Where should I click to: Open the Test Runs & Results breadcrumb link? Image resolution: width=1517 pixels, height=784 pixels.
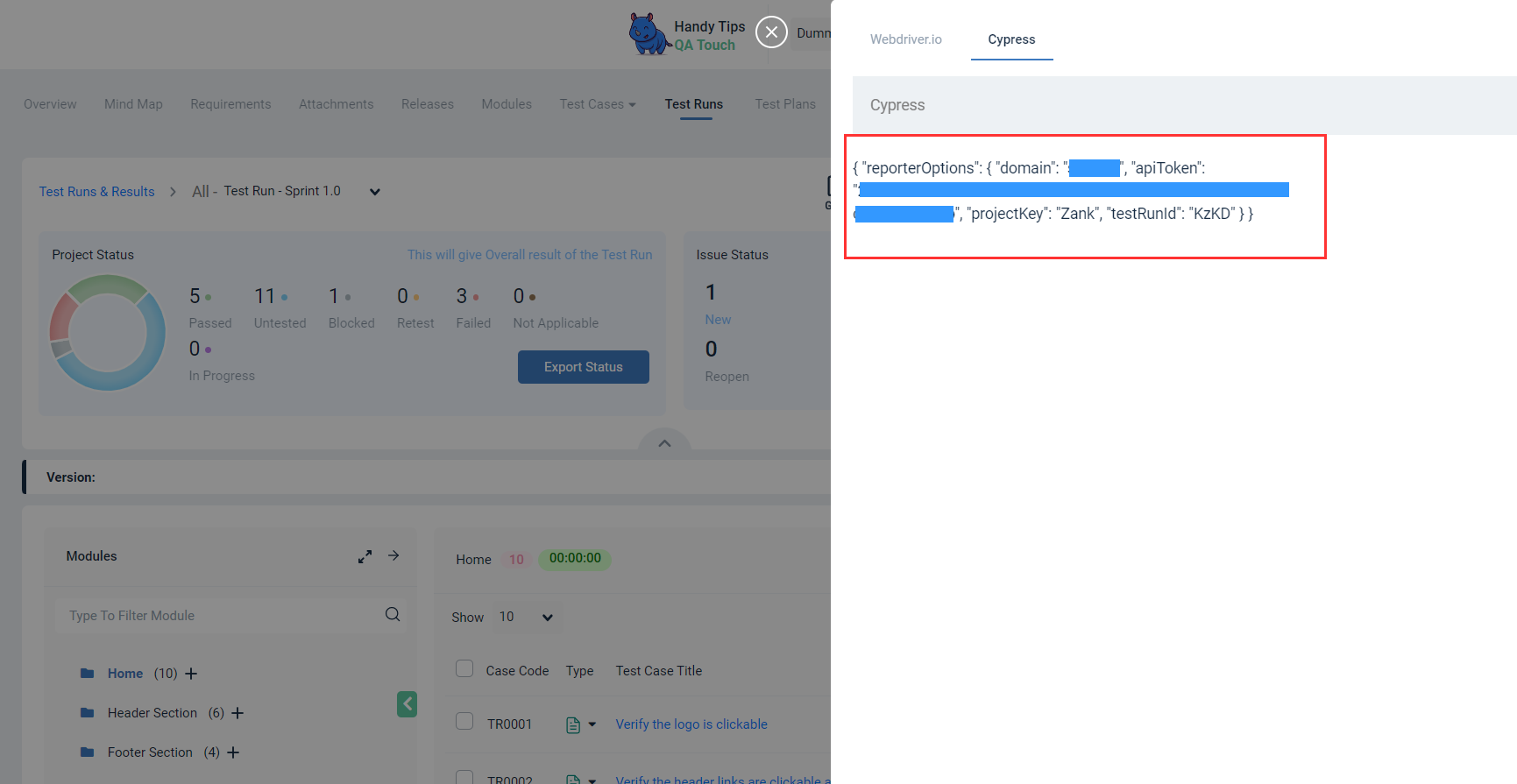pos(96,192)
